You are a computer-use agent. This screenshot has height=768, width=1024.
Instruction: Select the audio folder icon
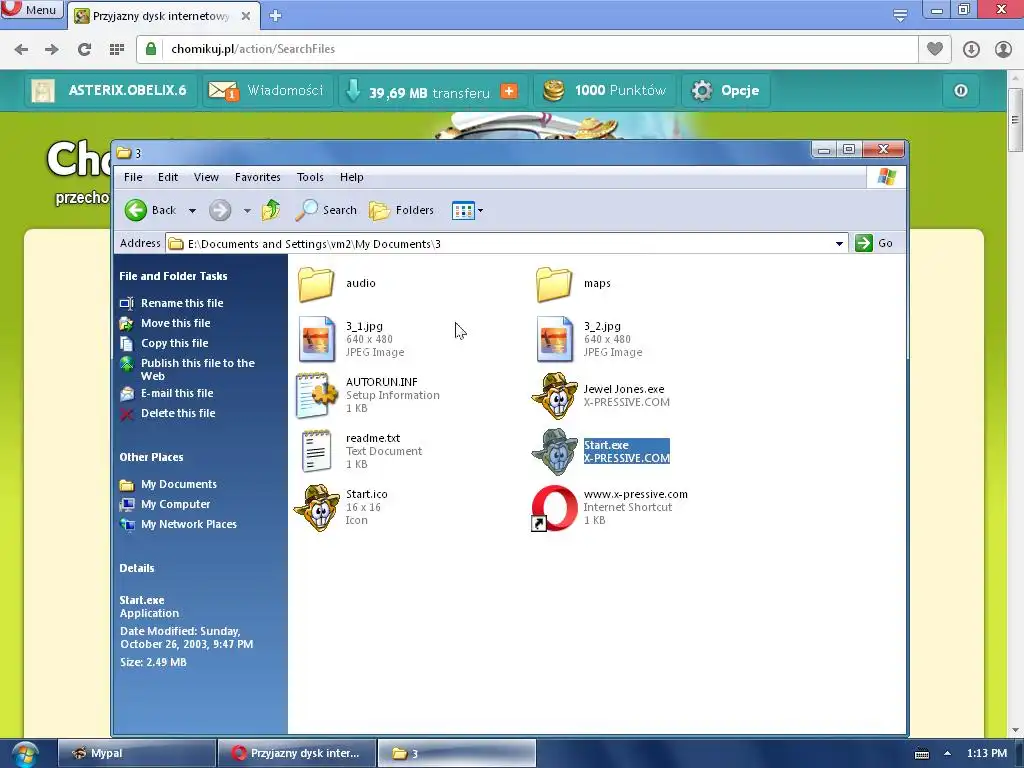point(316,284)
